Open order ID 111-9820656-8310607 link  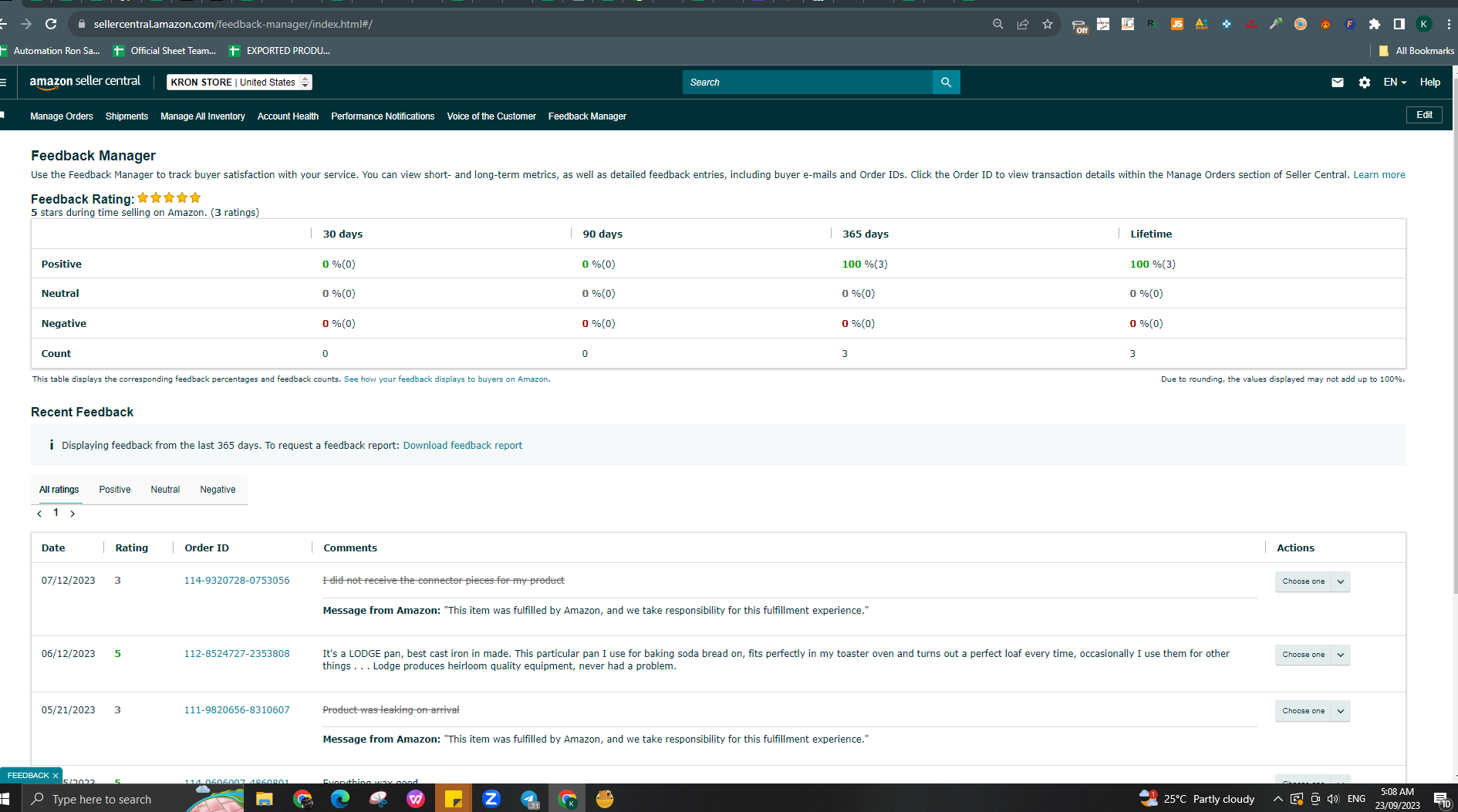click(237, 710)
